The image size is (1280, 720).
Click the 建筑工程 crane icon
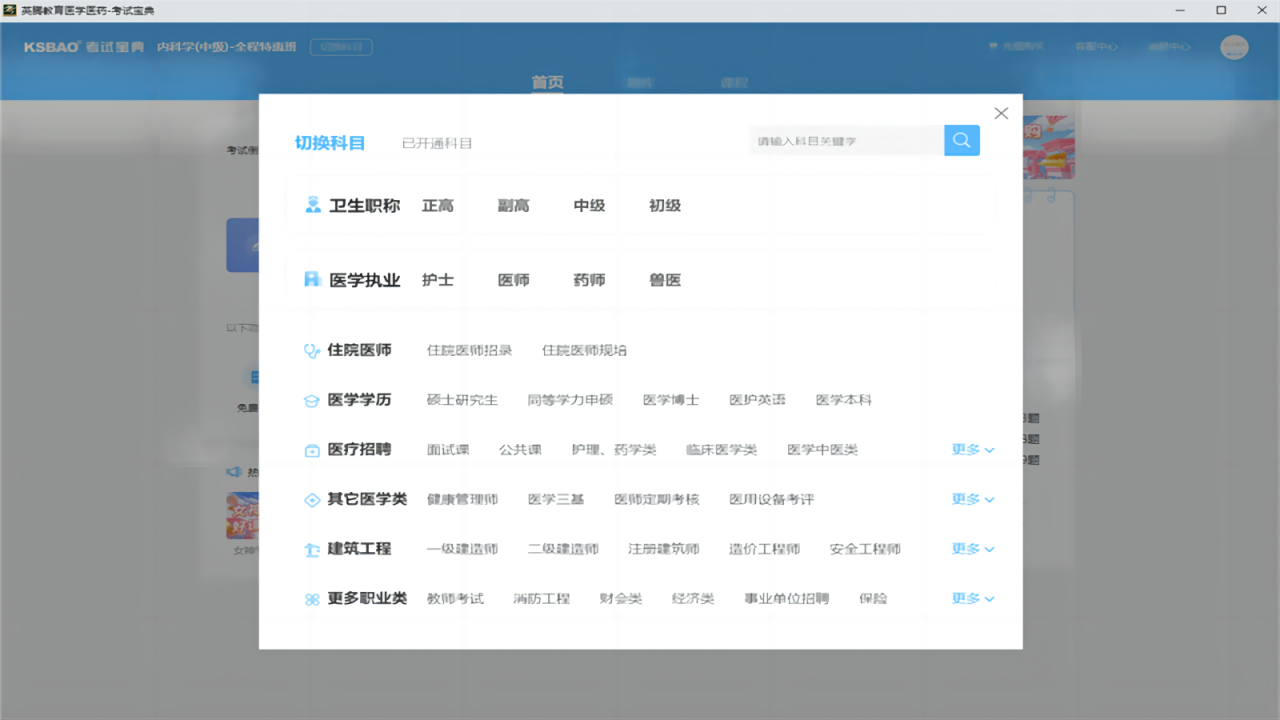312,549
